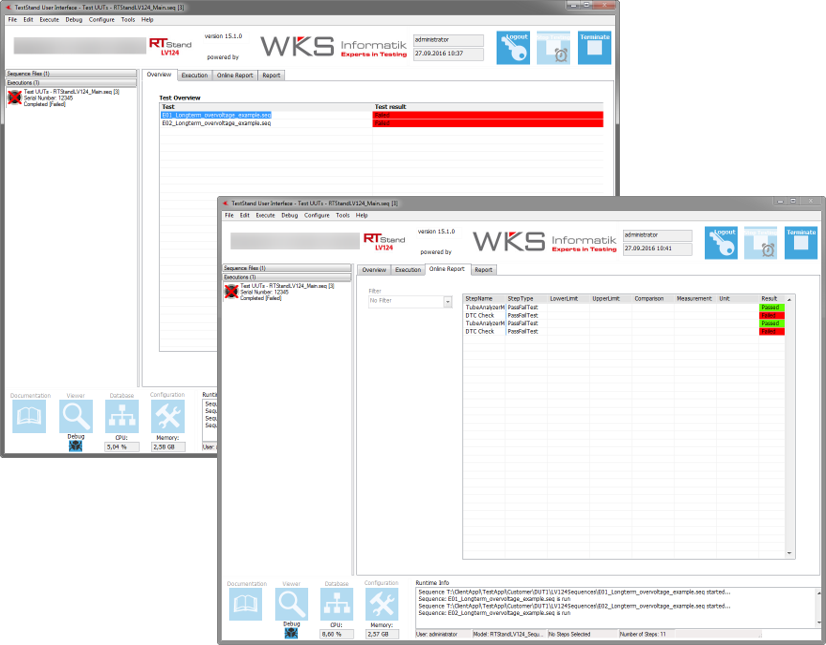Open Configuration tools icon in front window
Viewport: 826px width, 645px height.
click(x=382, y=604)
